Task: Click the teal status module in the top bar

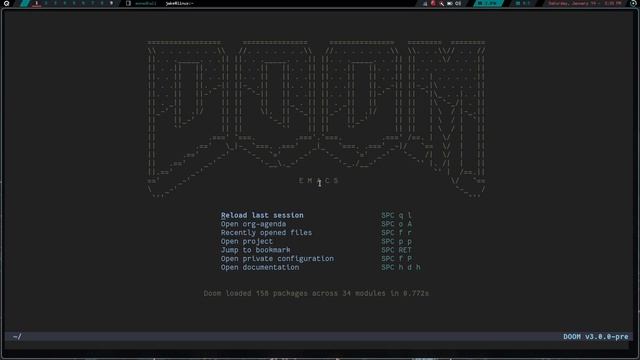Action: pos(489,3)
